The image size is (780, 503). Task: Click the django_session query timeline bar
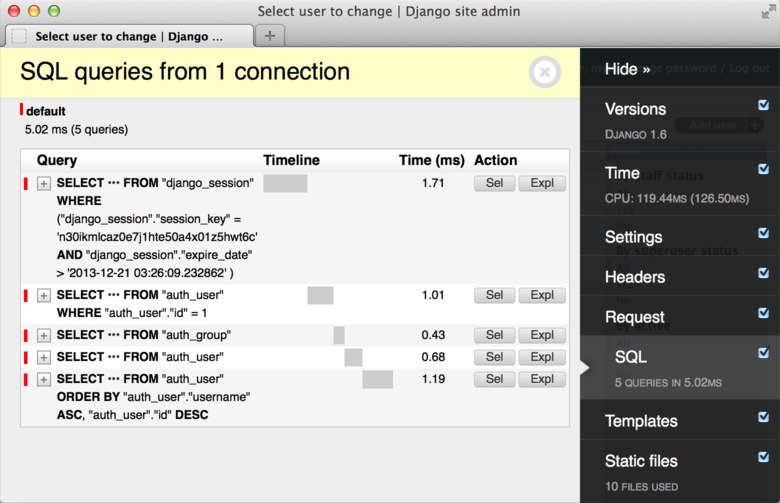tap(285, 183)
